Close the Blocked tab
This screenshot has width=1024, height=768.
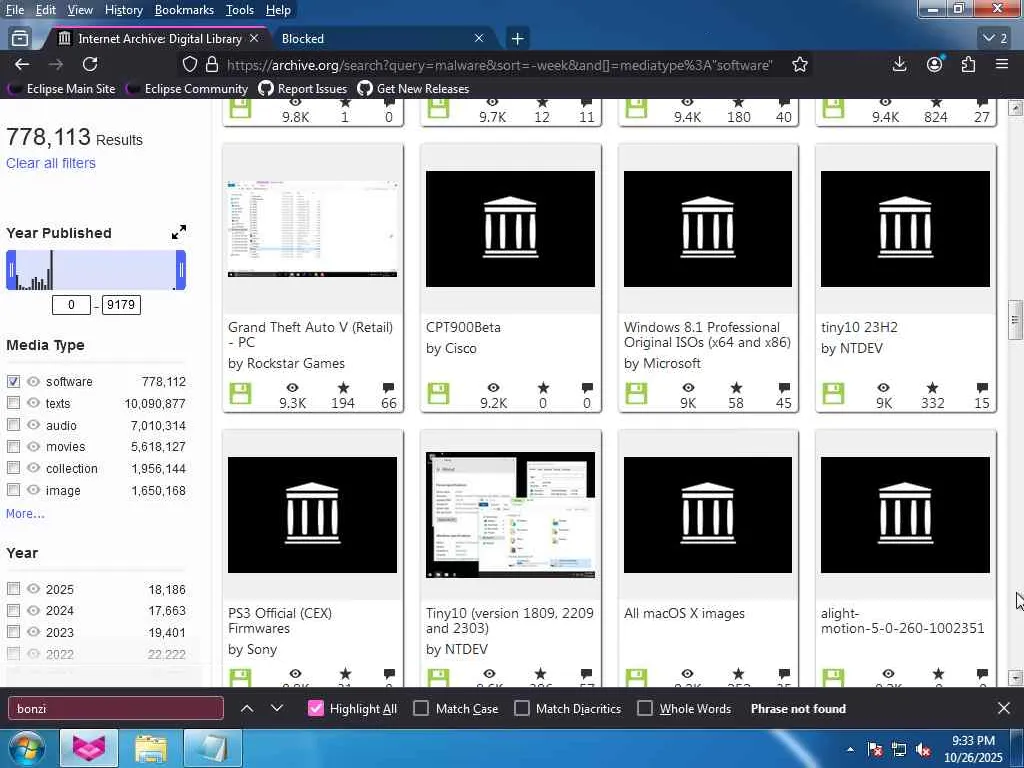[x=479, y=39]
